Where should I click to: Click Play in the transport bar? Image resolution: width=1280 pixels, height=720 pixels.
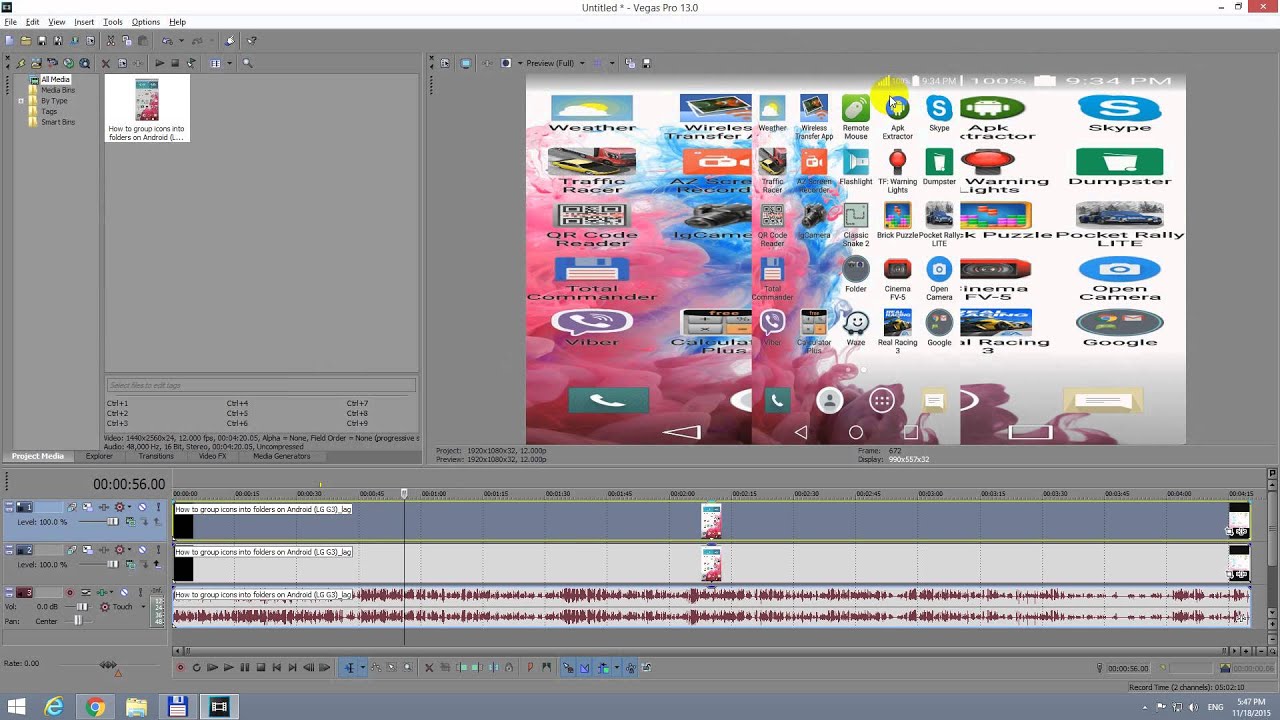(228, 667)
